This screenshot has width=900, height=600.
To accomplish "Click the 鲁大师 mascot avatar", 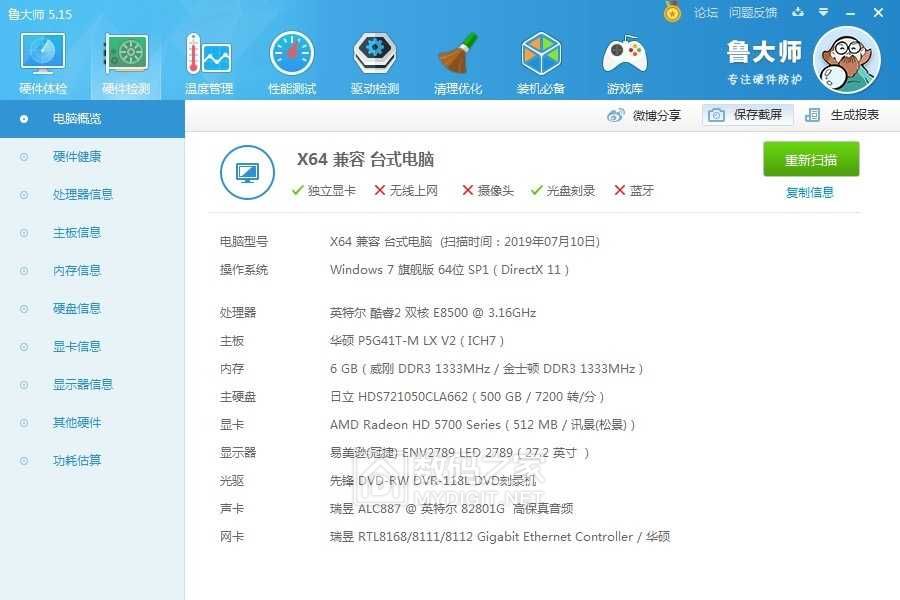I will click(x=847, y=60).
